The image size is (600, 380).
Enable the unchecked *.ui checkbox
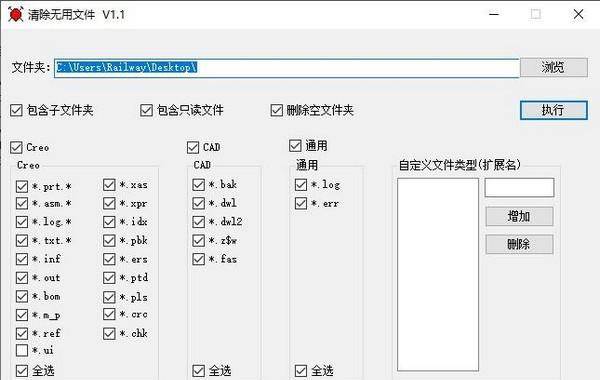(22, 350)
